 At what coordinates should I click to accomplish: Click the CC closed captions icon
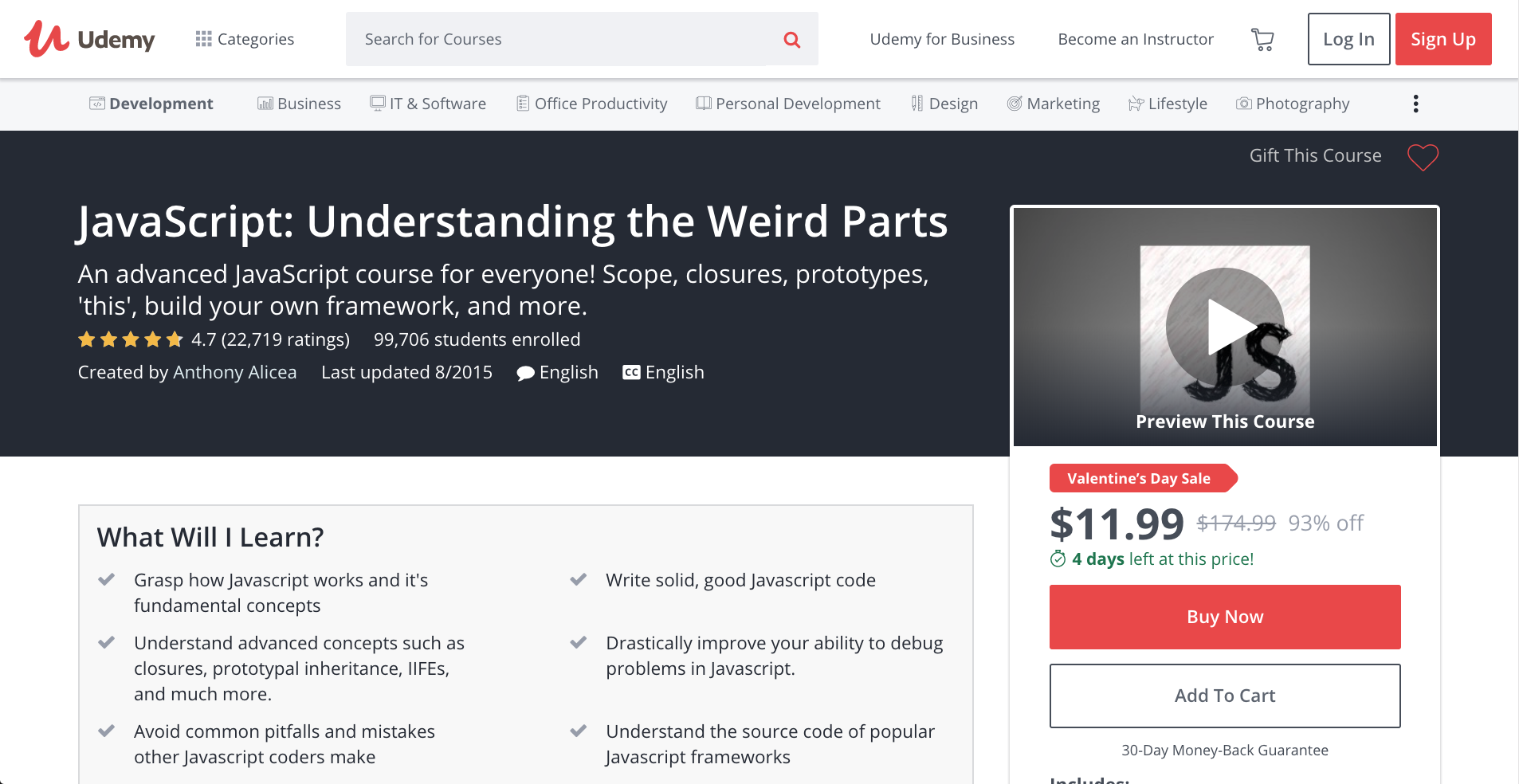coord(631,372)
